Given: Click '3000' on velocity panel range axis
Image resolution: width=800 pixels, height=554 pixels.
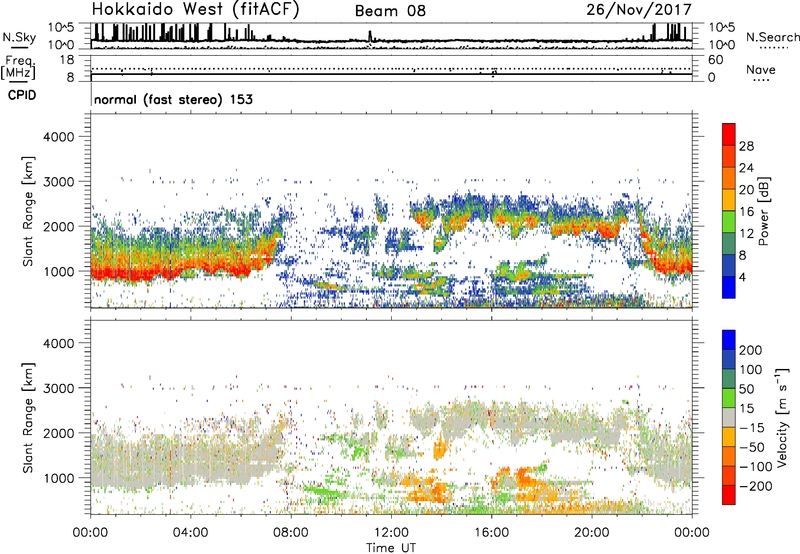Looking at the screenshot, I should click(58, 388).
